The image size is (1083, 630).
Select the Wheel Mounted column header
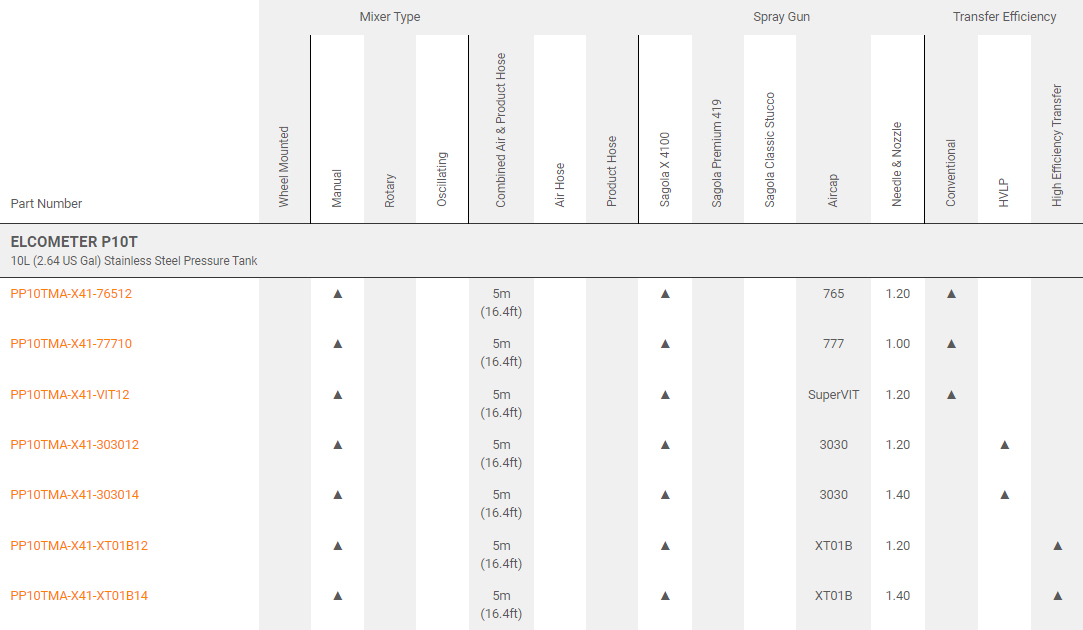click(x=283, y=166)
